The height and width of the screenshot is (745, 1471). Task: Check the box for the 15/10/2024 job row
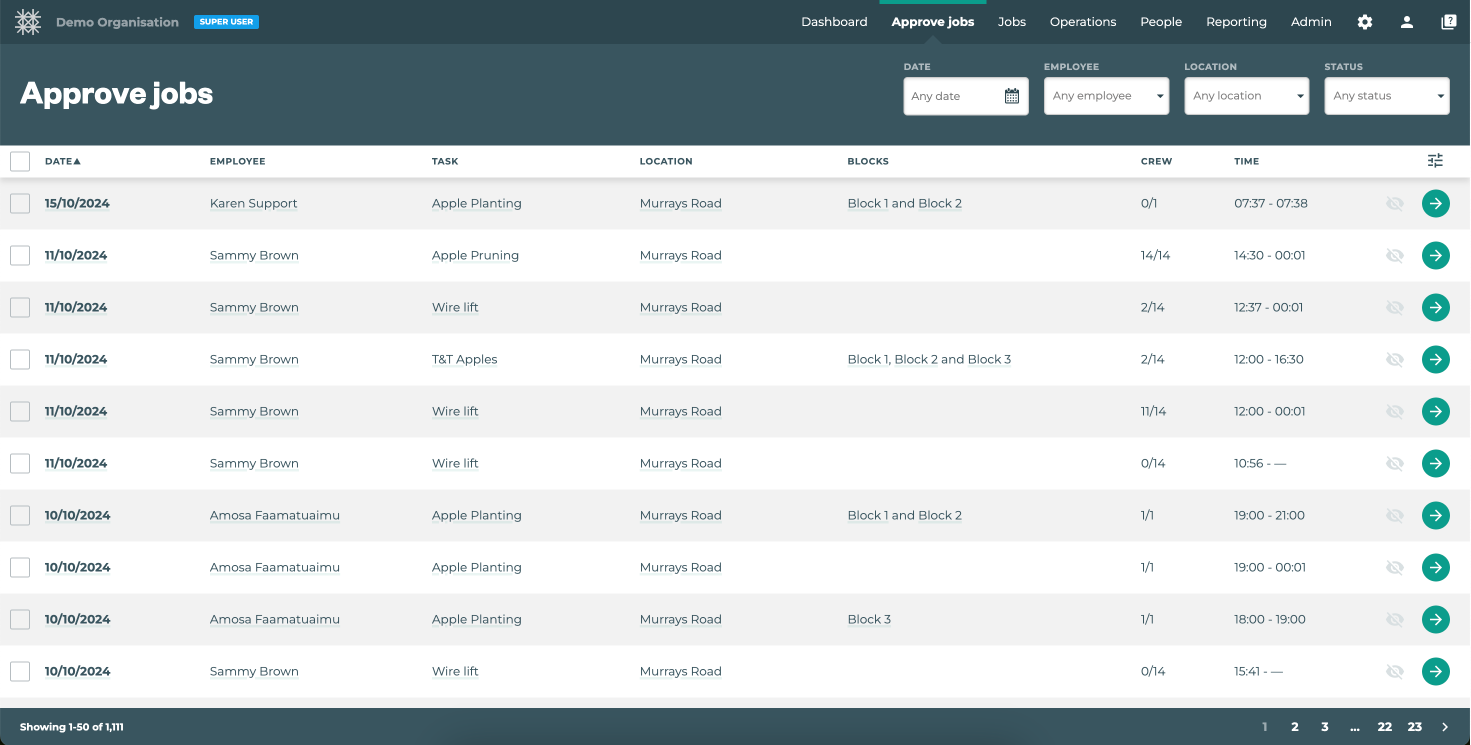pyautogui.click(x=20, y=203)
